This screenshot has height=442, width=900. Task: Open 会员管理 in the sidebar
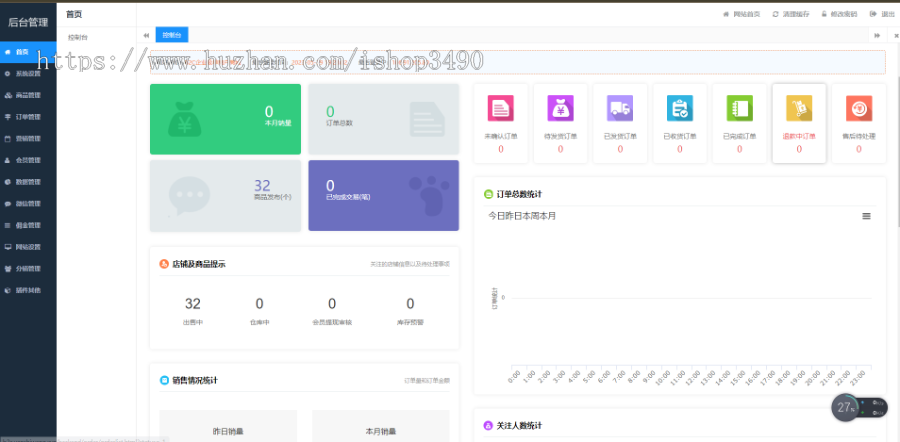(x=28, y=160)
